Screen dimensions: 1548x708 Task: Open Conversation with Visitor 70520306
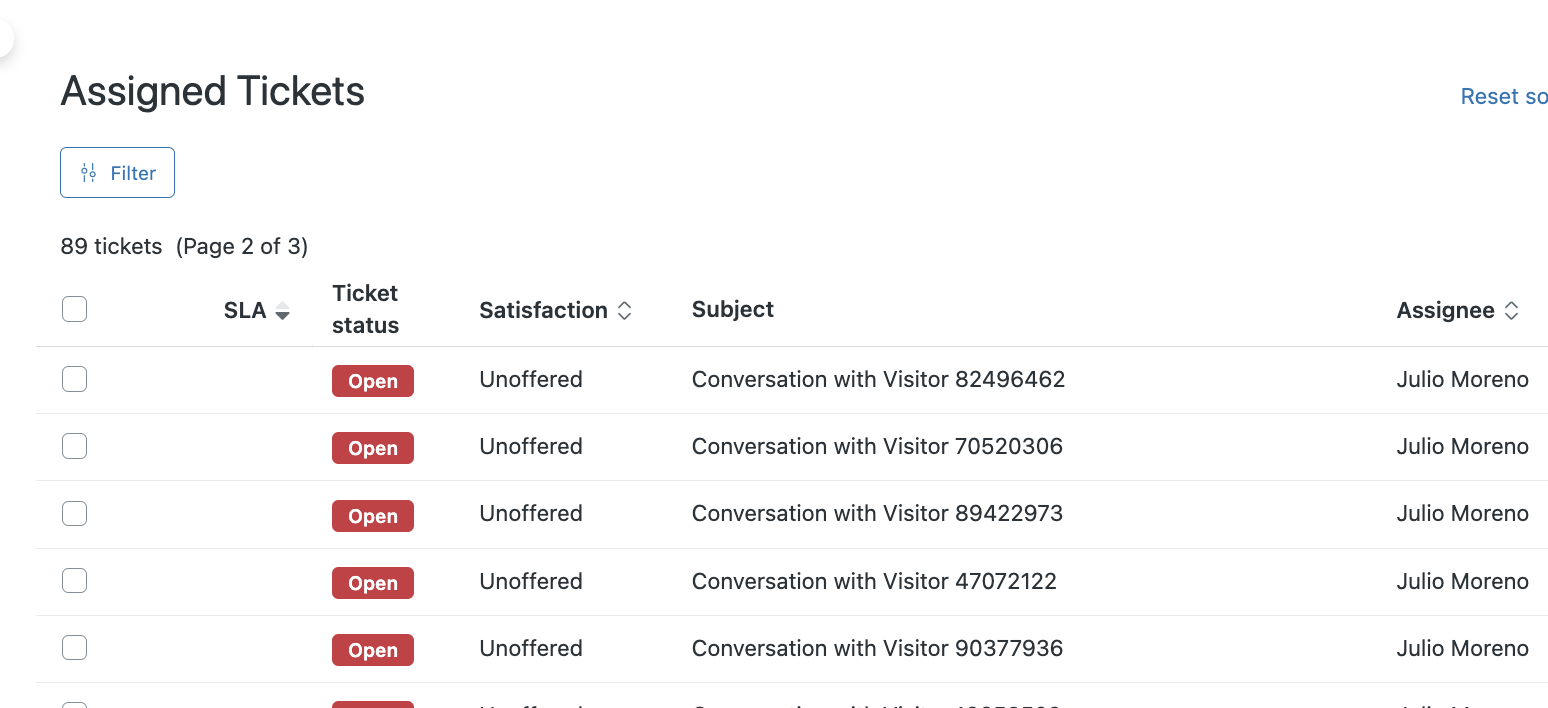point(877,446)
